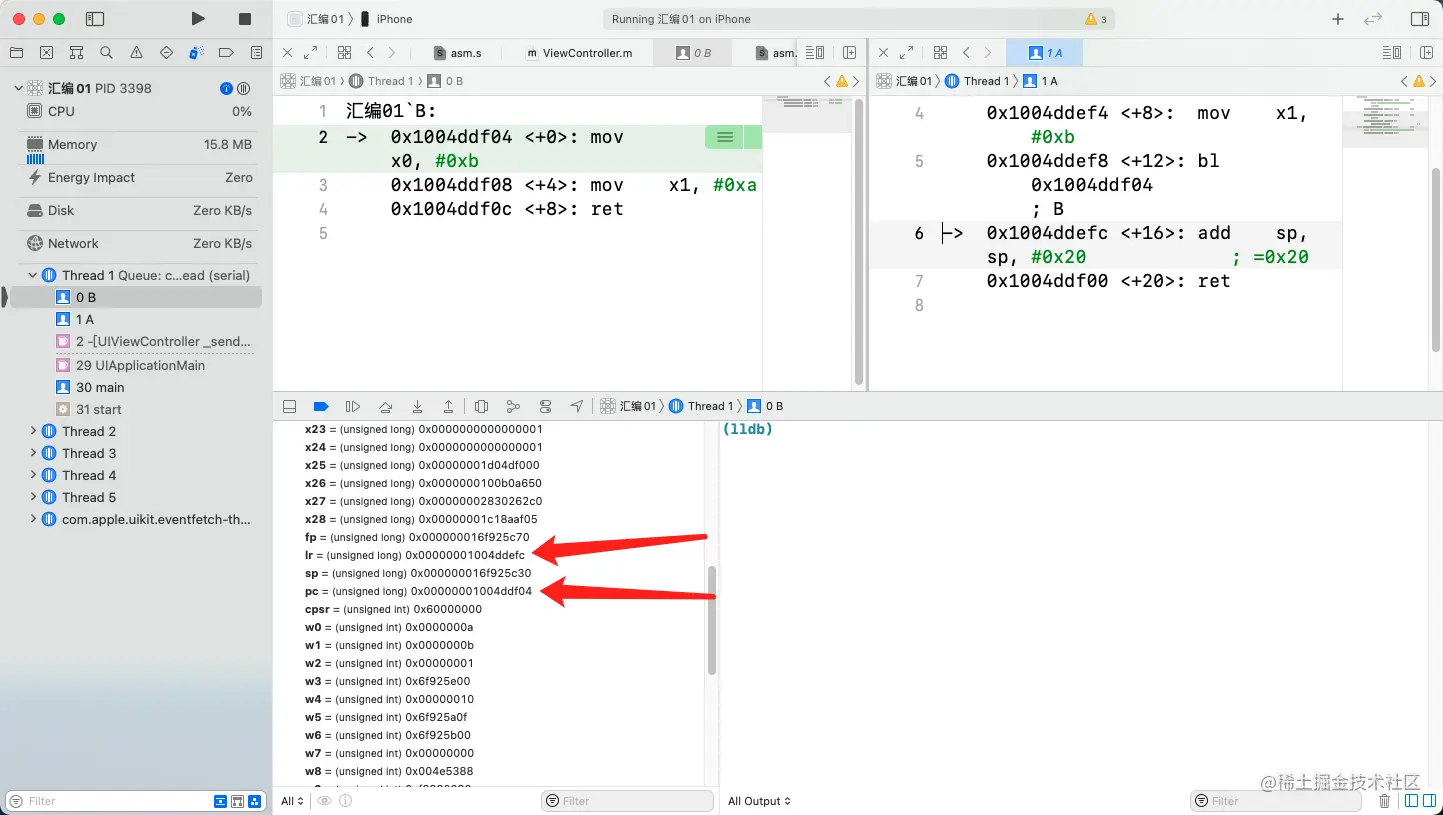The image size is (1443, 815).
Task: Clear the console with trash icon
Action: 1384,801
